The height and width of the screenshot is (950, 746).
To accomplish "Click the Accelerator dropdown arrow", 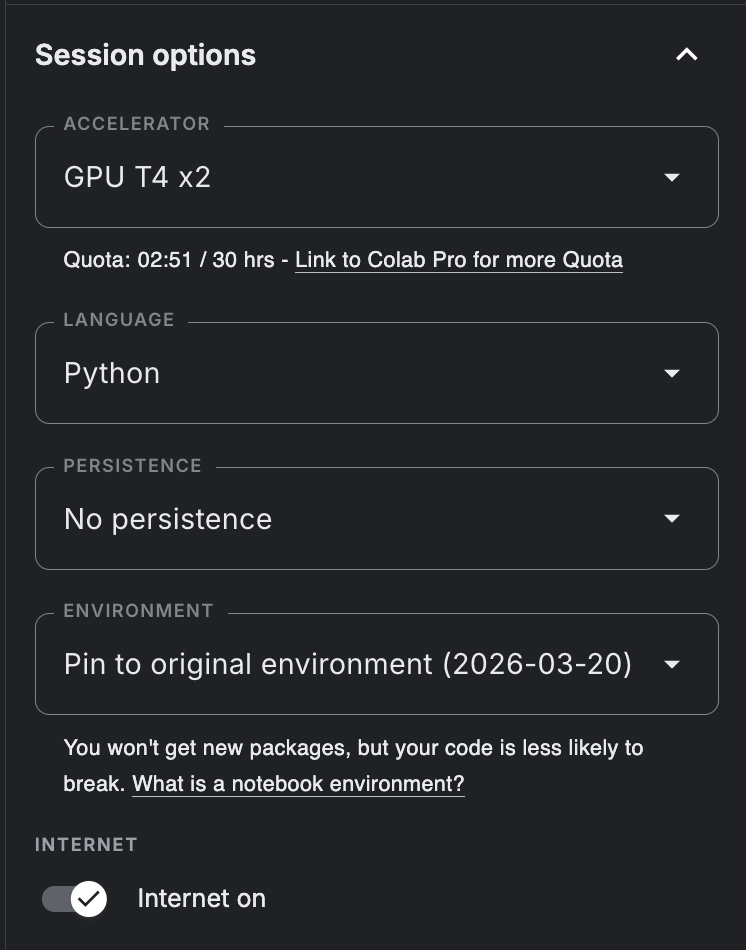I will point(672,178).
